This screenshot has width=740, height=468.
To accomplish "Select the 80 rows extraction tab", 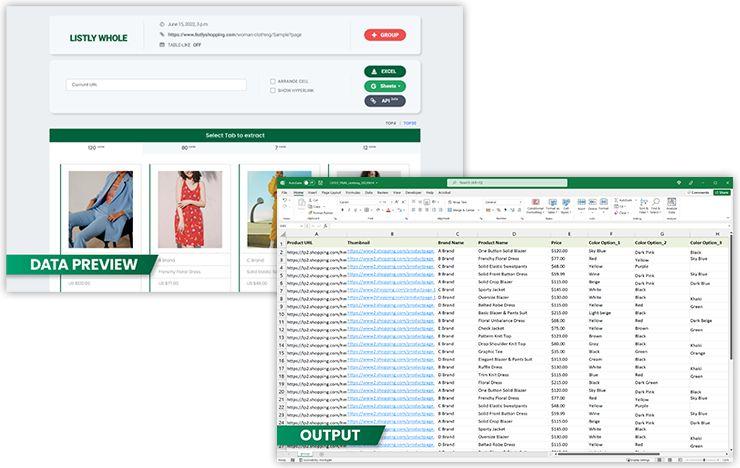I will (188, 148).
